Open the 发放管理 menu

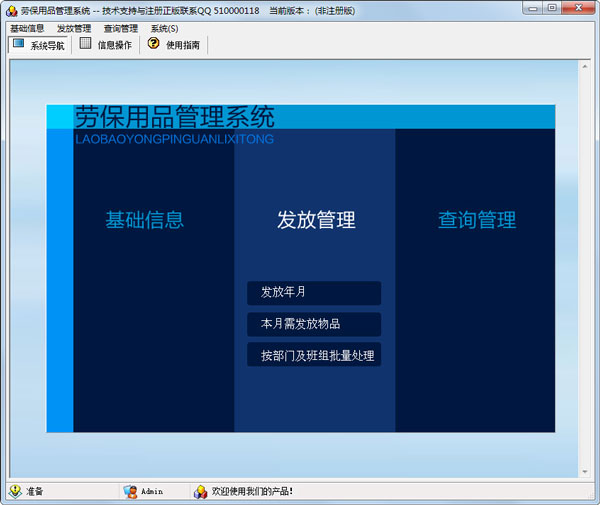[74, 28]
